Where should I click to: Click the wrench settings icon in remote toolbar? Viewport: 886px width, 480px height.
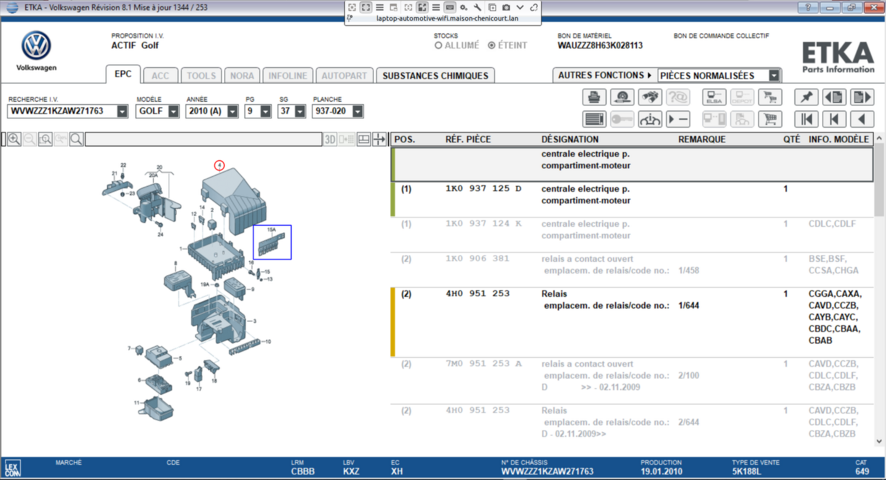477,7
